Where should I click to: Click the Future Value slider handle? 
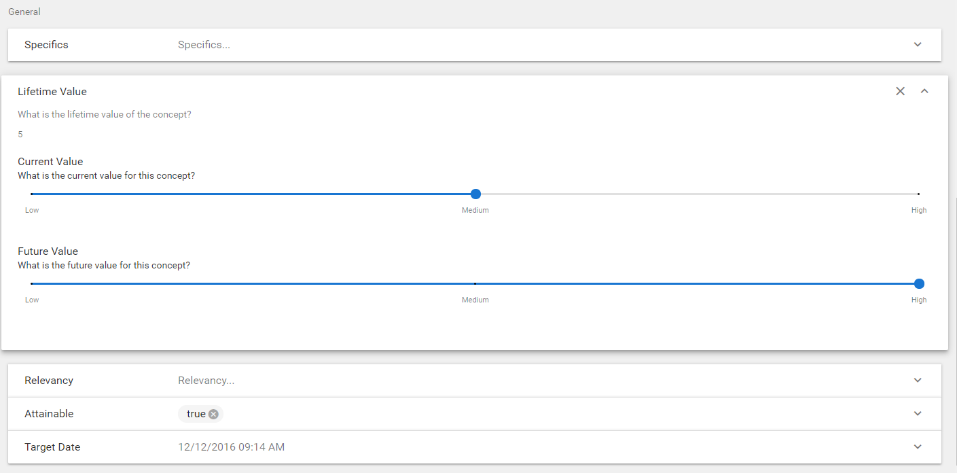click(919, 284)
